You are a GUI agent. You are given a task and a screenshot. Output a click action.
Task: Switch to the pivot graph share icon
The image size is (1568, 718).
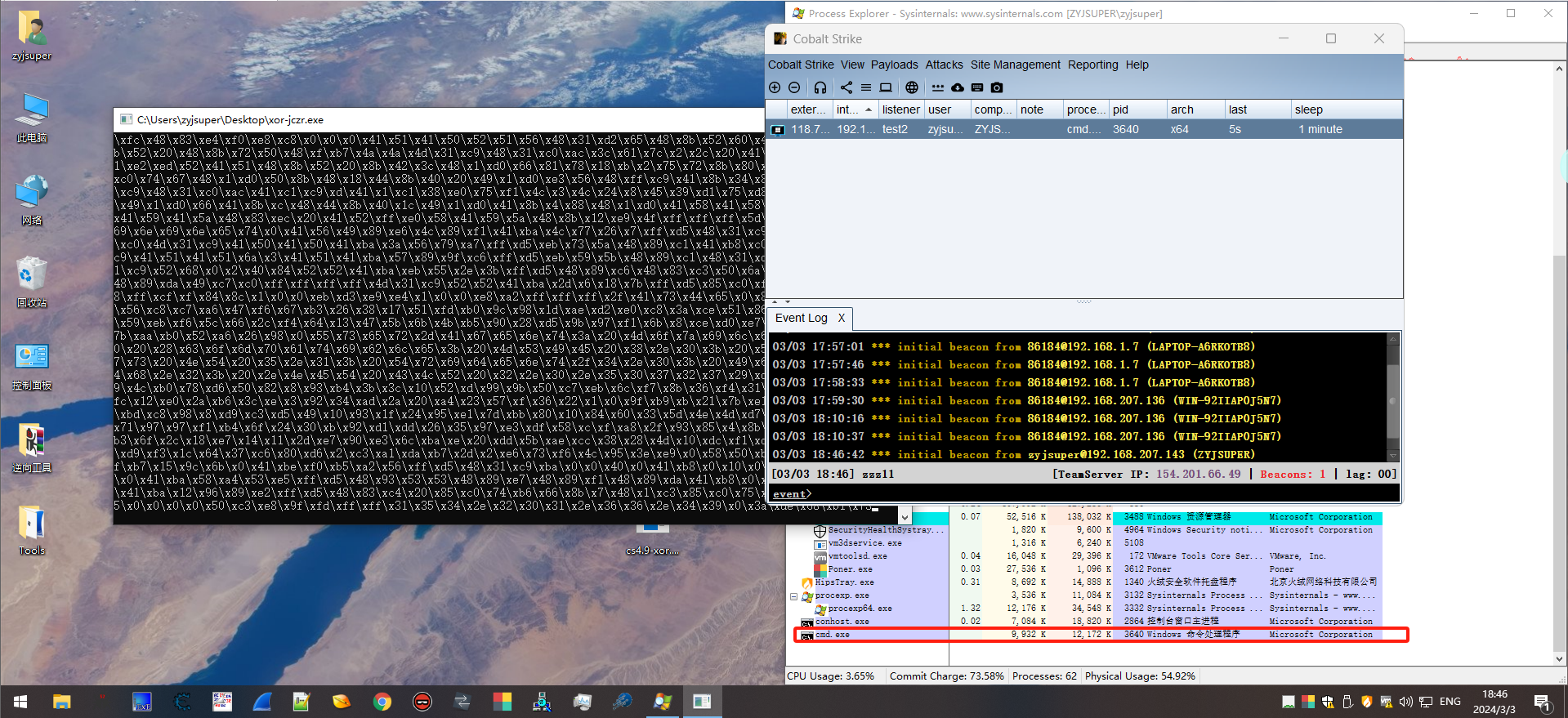tap(847, 87)
